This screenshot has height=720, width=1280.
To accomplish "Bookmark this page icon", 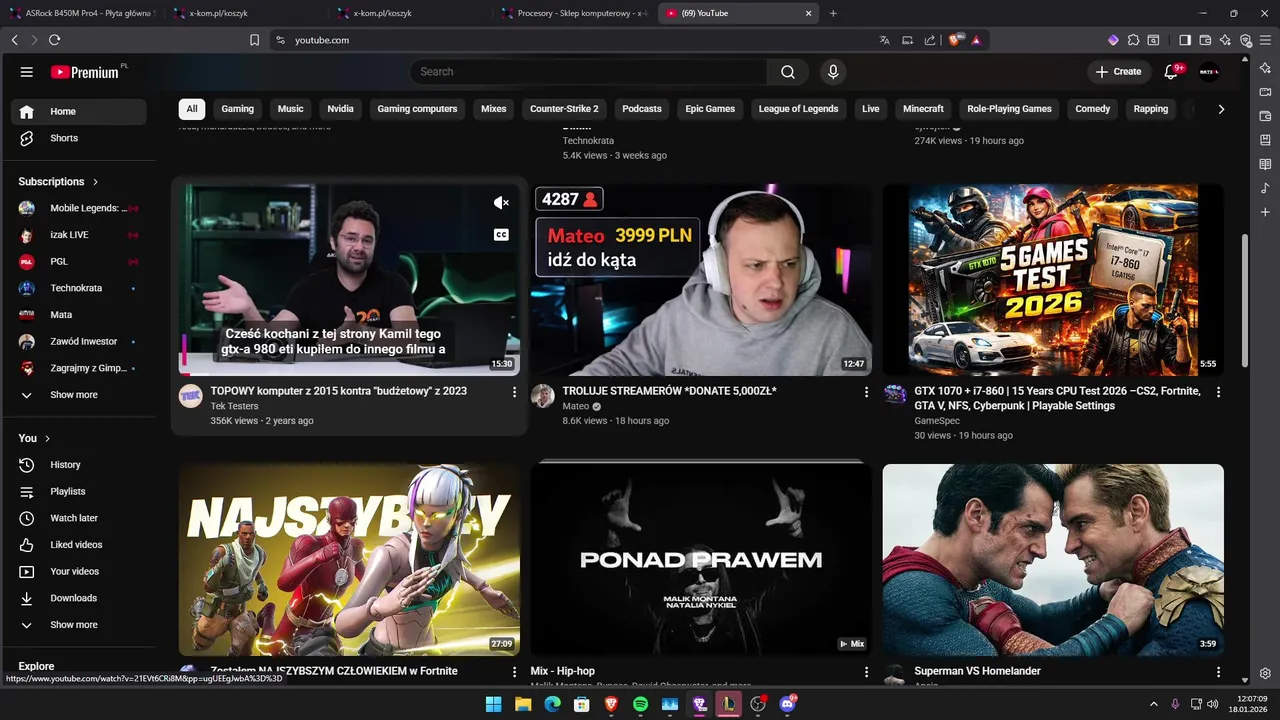I will pyautogui.click(x=254, y=40).
